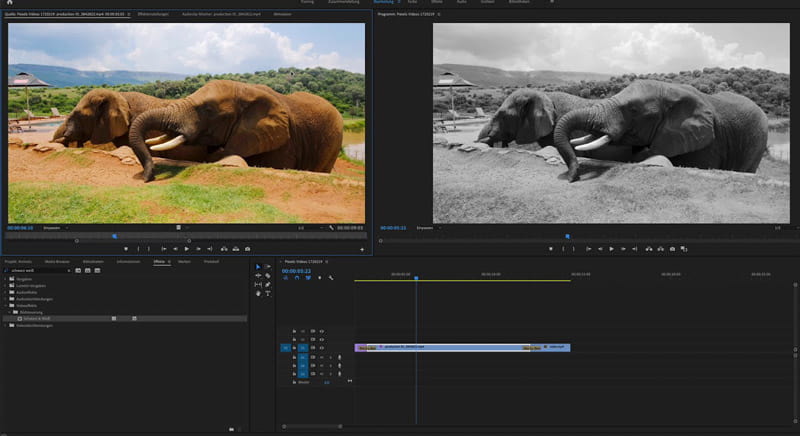
Task: Mark In point in Source monitor
Action: [138, 249]
